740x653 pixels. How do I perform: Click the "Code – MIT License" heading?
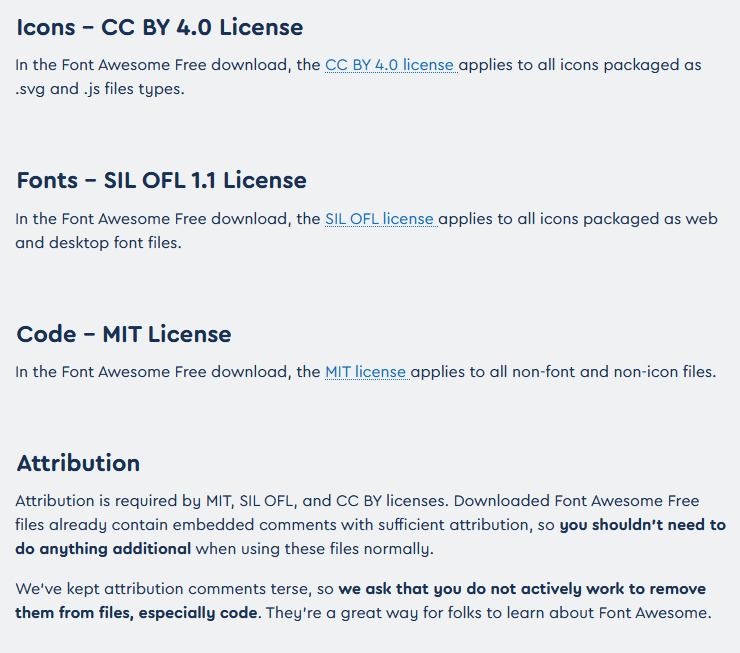pos(124,334)
